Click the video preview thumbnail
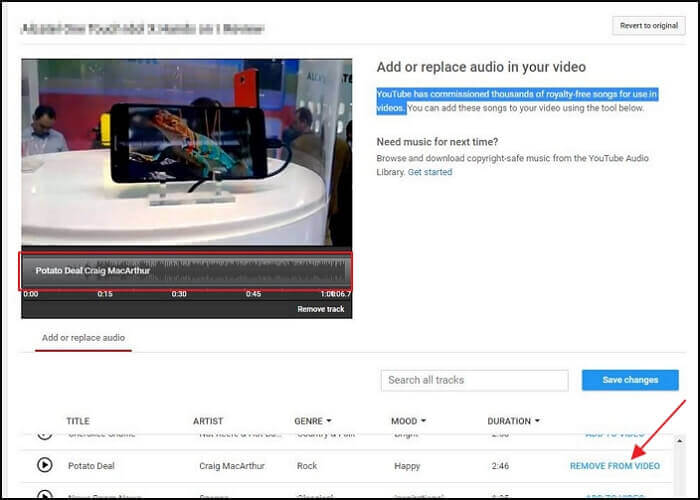This screenshot has height=500, width=700. coord(187,152)
